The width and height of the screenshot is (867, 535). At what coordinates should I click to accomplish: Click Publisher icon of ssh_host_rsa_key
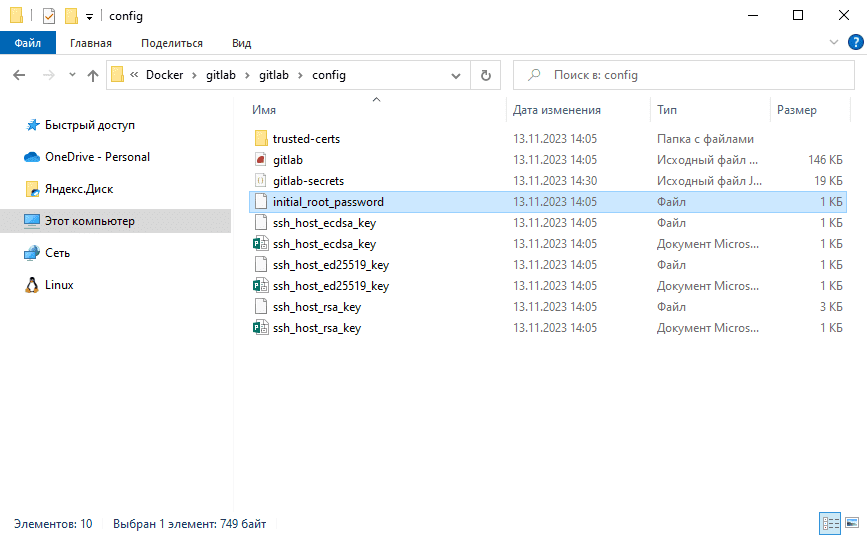click(261, 328)
